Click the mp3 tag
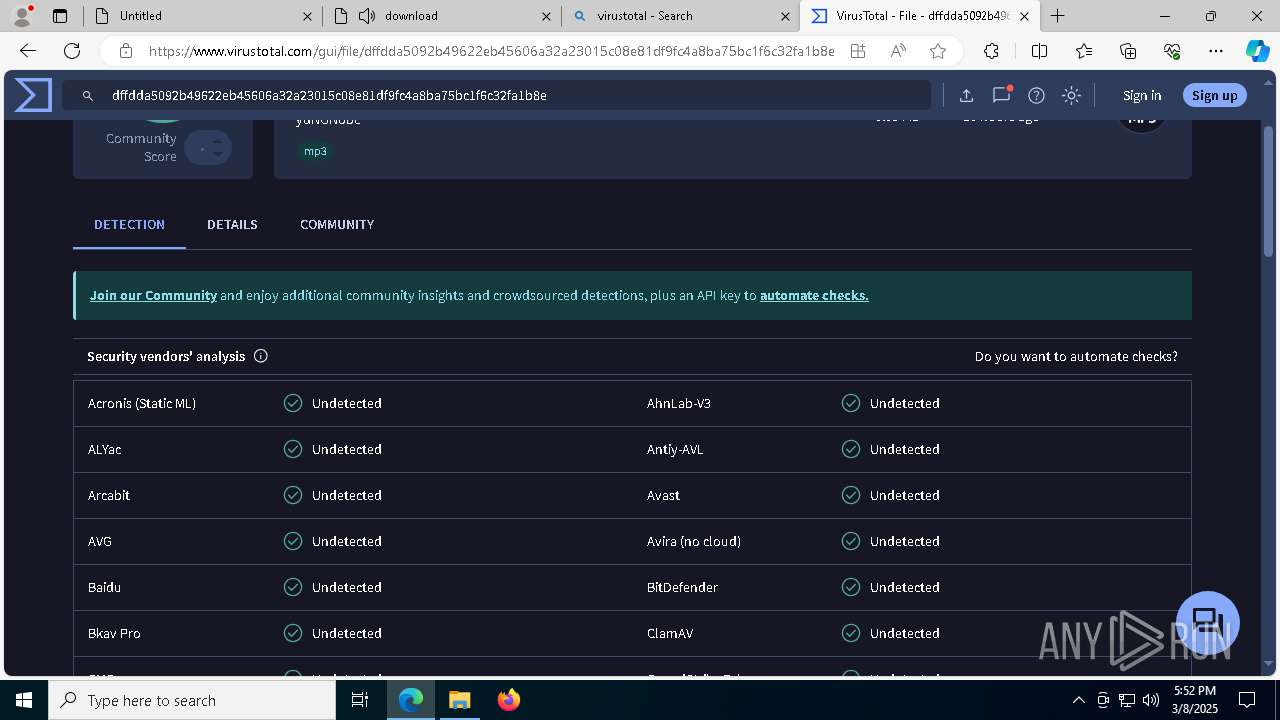 pyautogui.click(x=315, y=151)
